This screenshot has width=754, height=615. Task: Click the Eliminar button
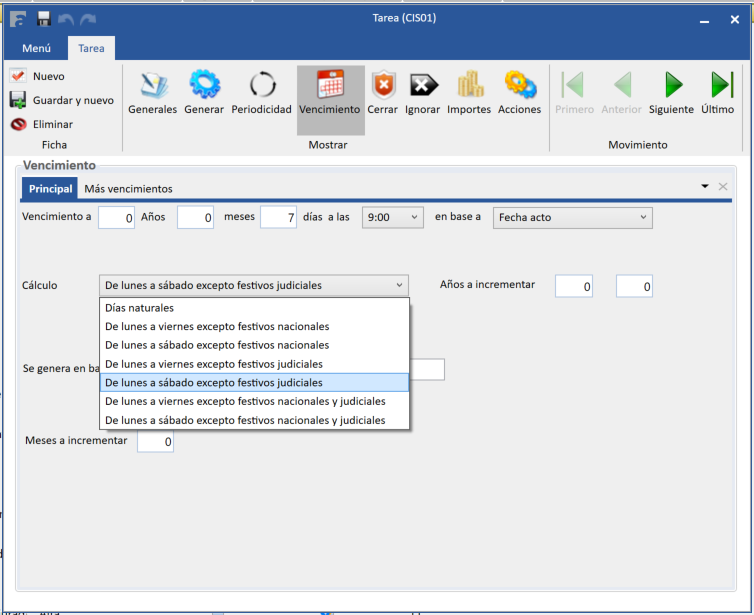coord(52,124)
